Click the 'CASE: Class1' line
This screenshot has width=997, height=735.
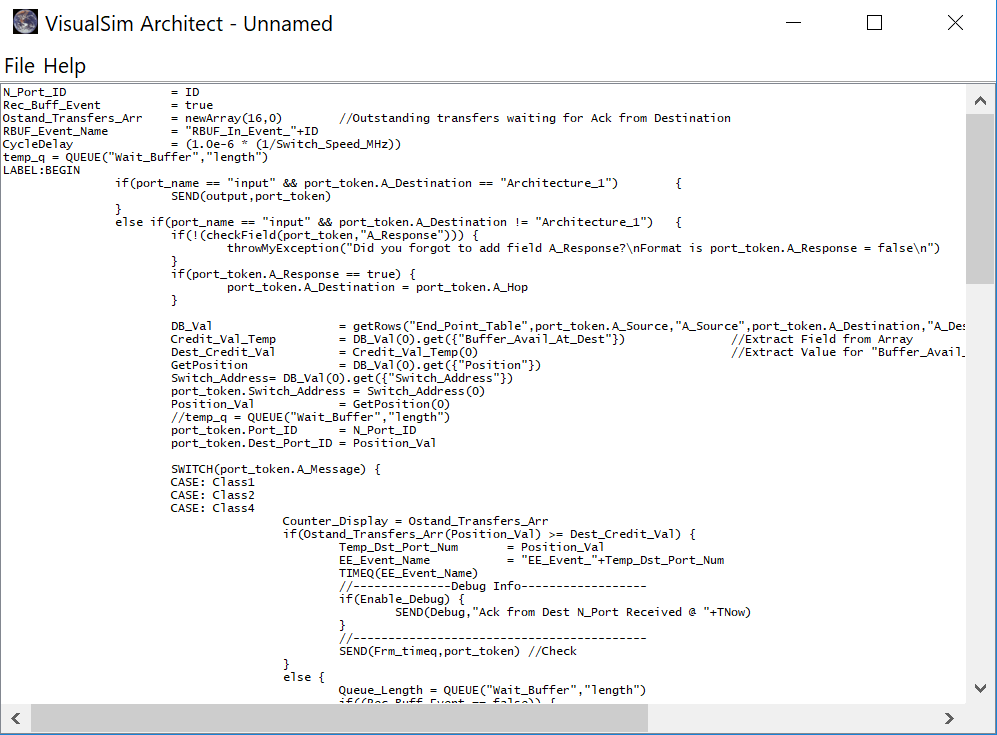point(212,482)
